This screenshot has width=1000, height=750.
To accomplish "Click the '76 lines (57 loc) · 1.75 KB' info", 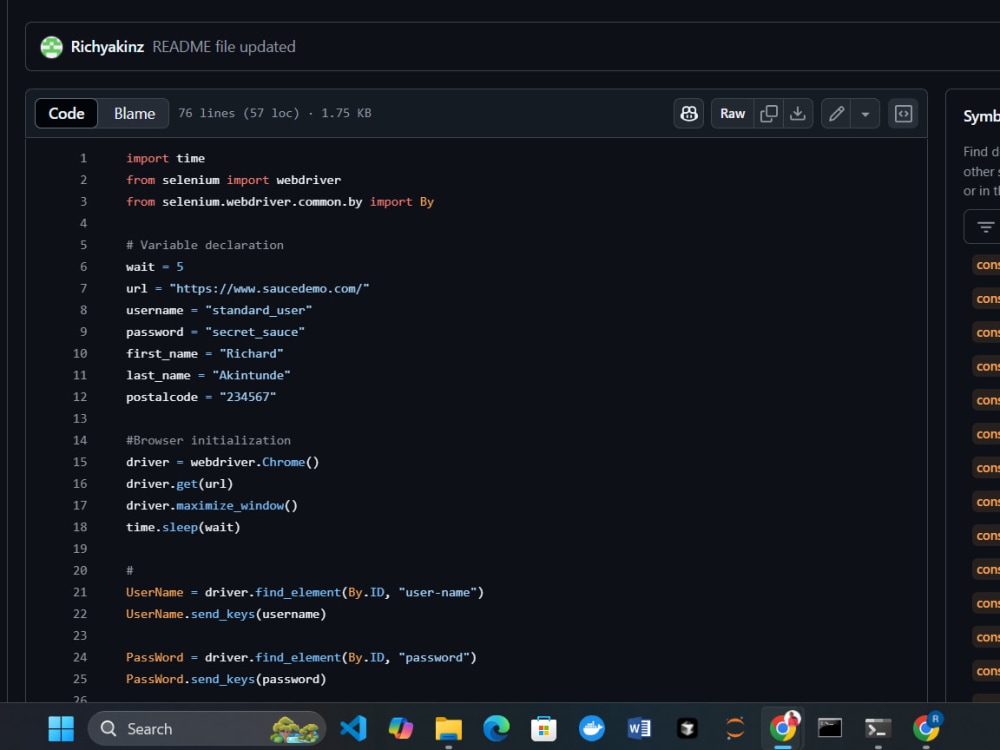I will (274, 113).
